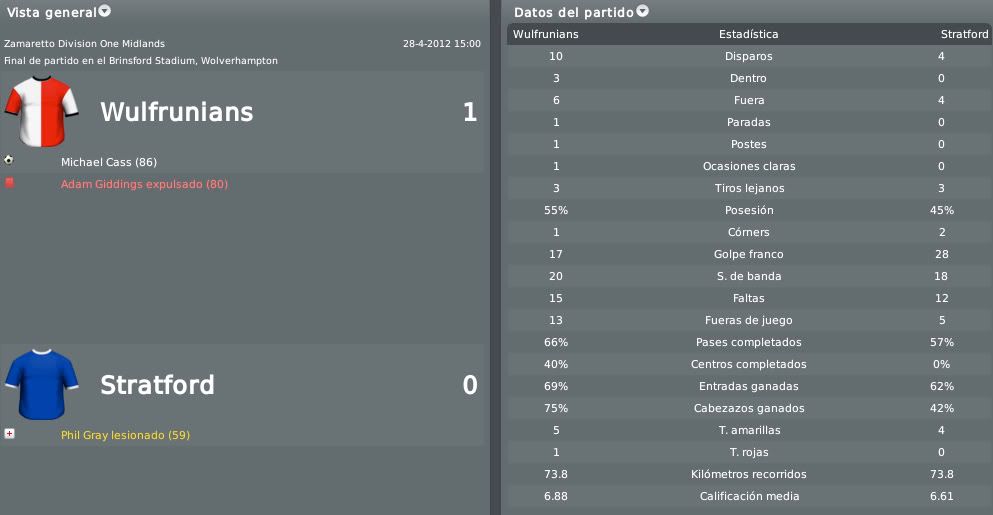Select Adam Giddings expulsado entry

[x=144, y=184]
